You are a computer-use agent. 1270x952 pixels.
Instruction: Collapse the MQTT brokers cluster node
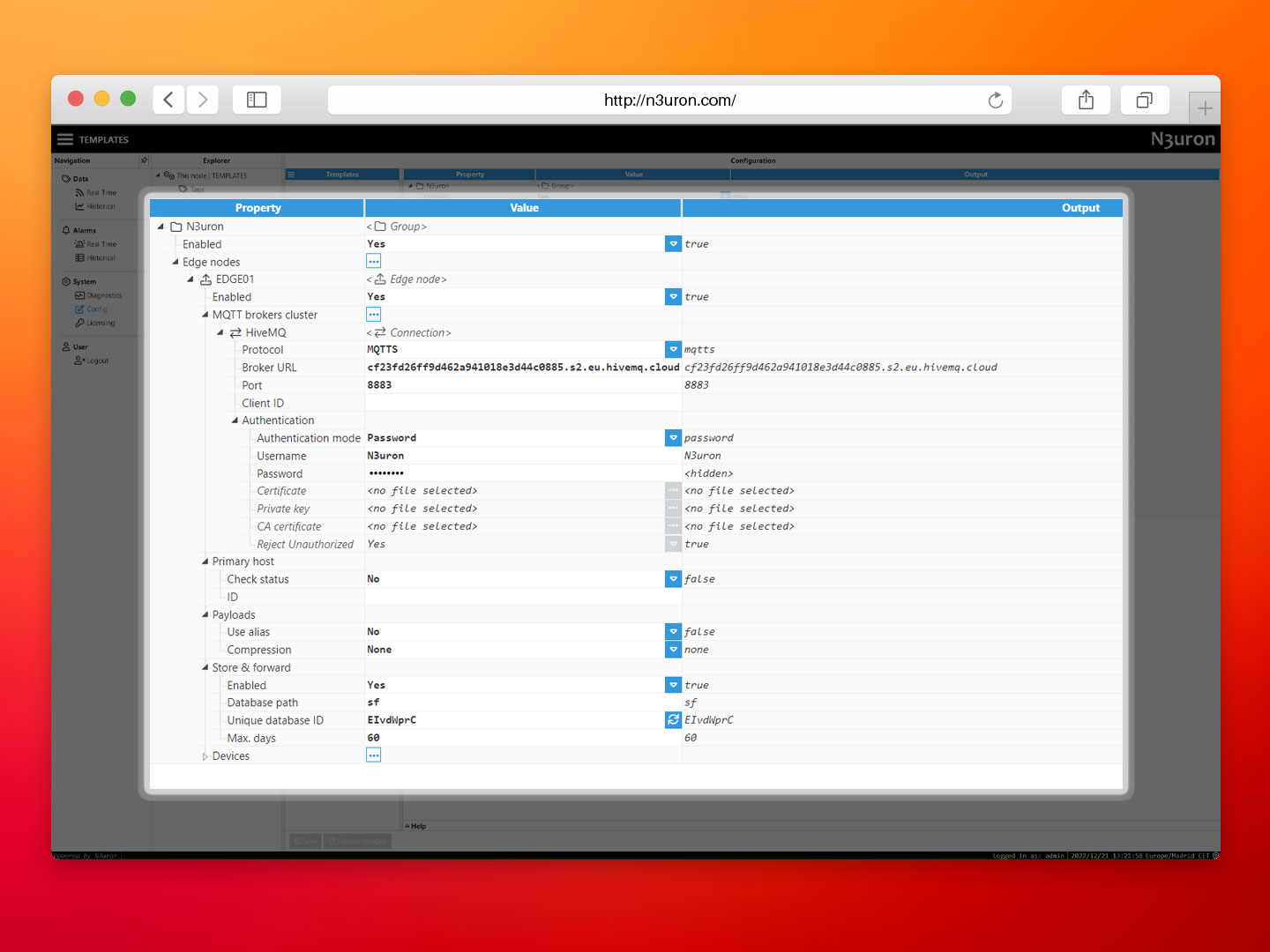point(205,315)
